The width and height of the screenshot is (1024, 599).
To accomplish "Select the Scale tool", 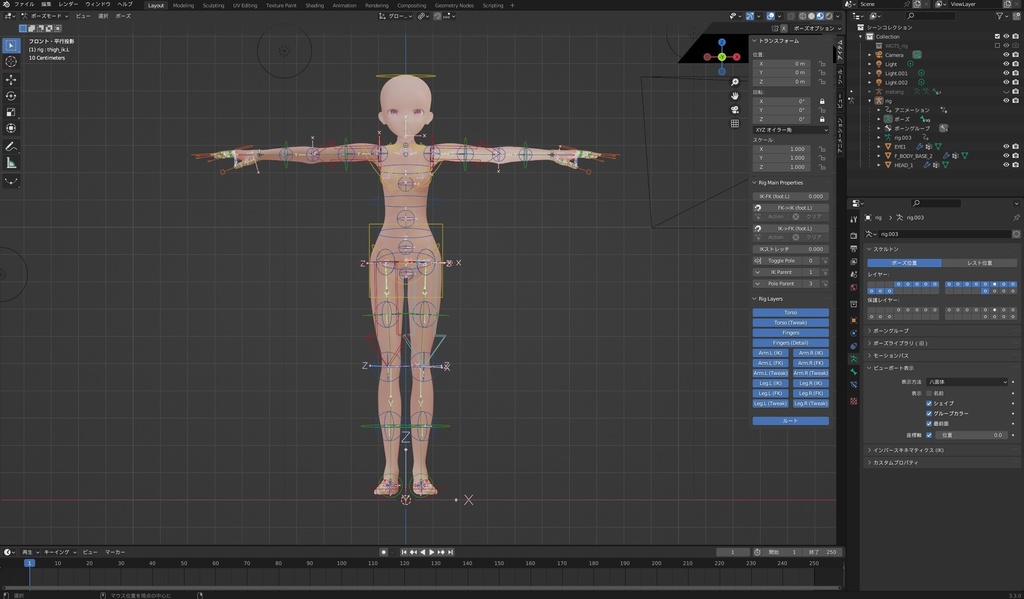I will click(11, 112).
